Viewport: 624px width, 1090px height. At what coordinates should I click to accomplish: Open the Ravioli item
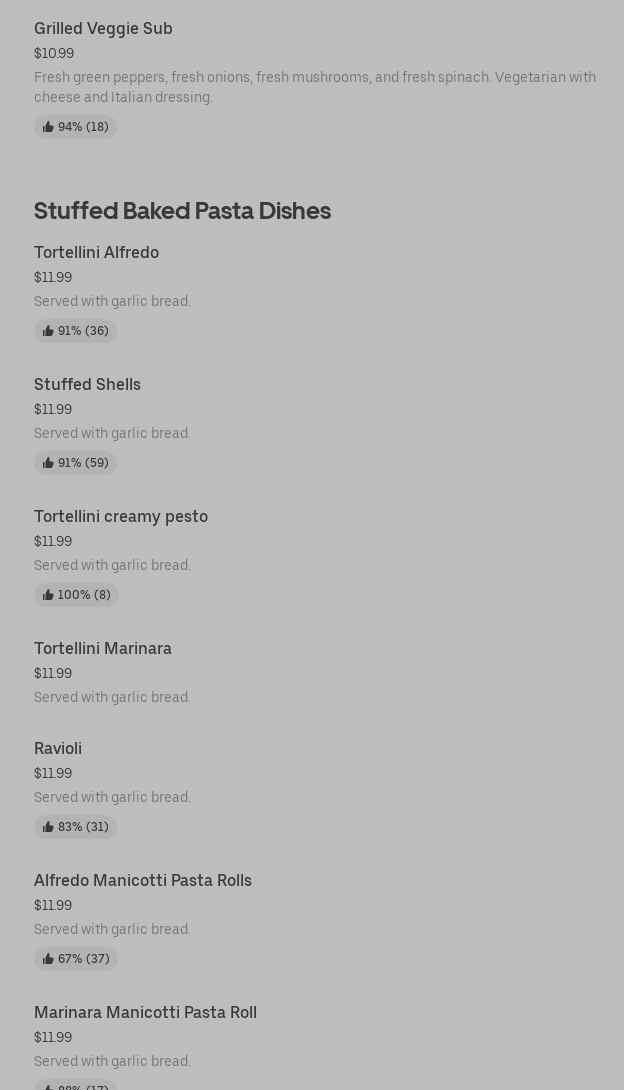click(x=58, y=749)
